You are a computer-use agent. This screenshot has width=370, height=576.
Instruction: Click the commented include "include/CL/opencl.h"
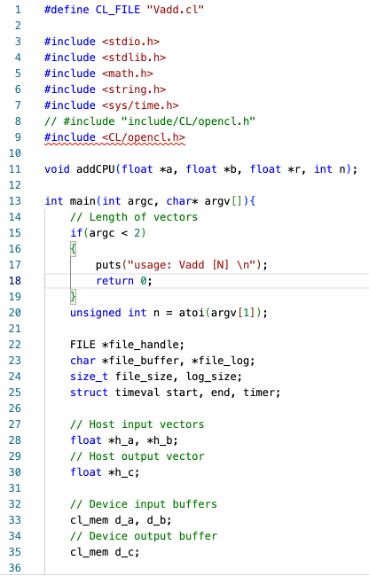click(x=188, y=121)
